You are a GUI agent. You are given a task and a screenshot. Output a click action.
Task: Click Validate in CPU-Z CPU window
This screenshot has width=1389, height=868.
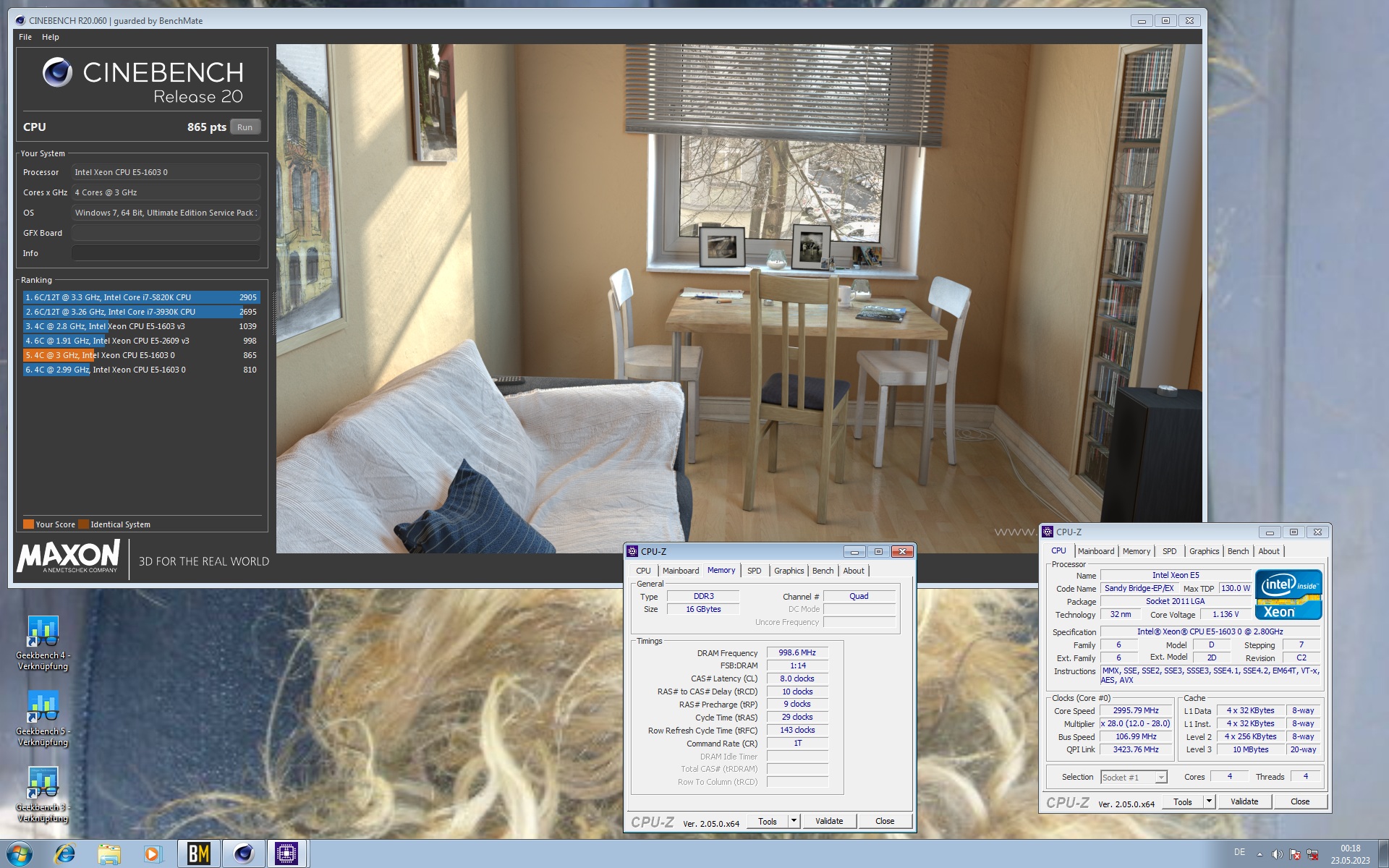pos(1244,801)
